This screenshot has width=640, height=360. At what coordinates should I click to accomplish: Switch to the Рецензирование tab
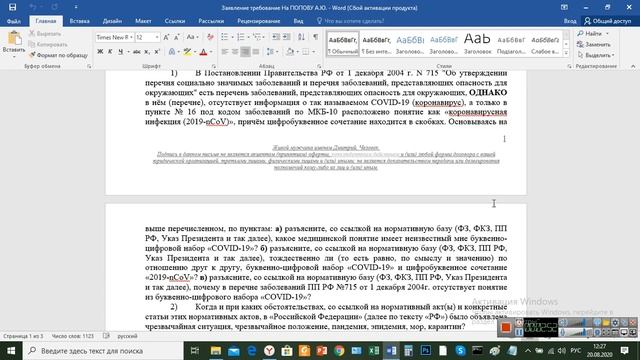coord(259,21)
